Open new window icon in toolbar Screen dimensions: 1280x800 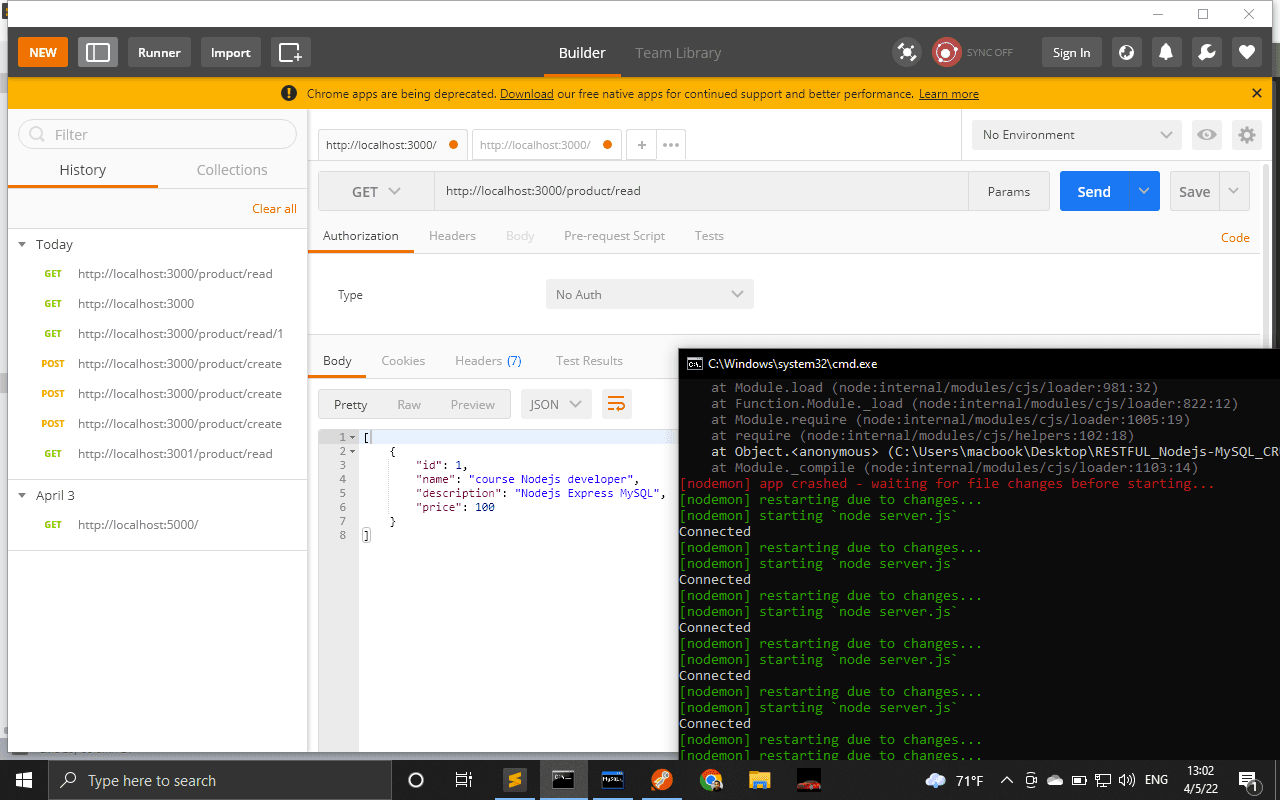[290, 52]
